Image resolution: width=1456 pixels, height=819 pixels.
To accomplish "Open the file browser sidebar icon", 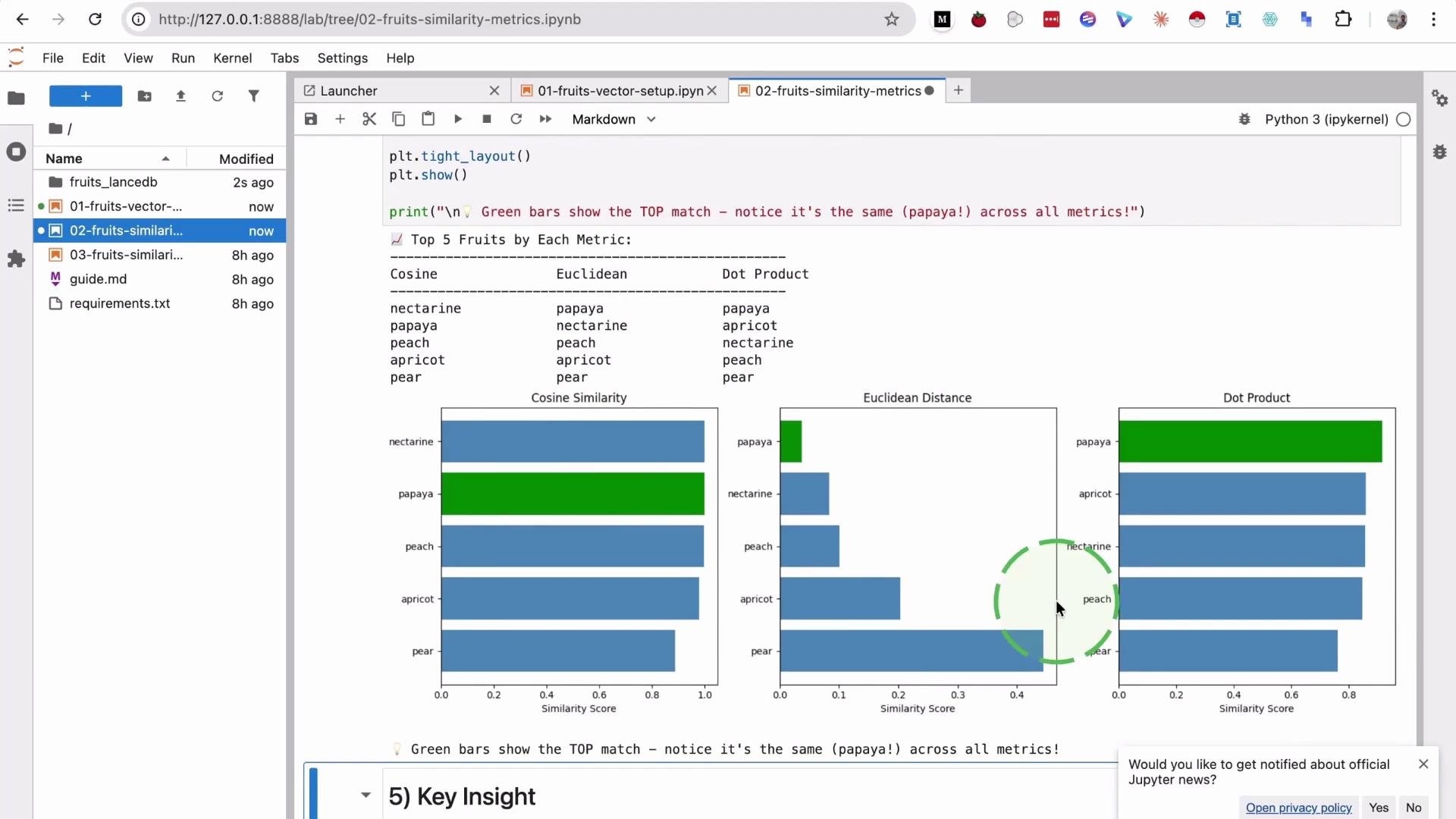I will coord(16,98).
